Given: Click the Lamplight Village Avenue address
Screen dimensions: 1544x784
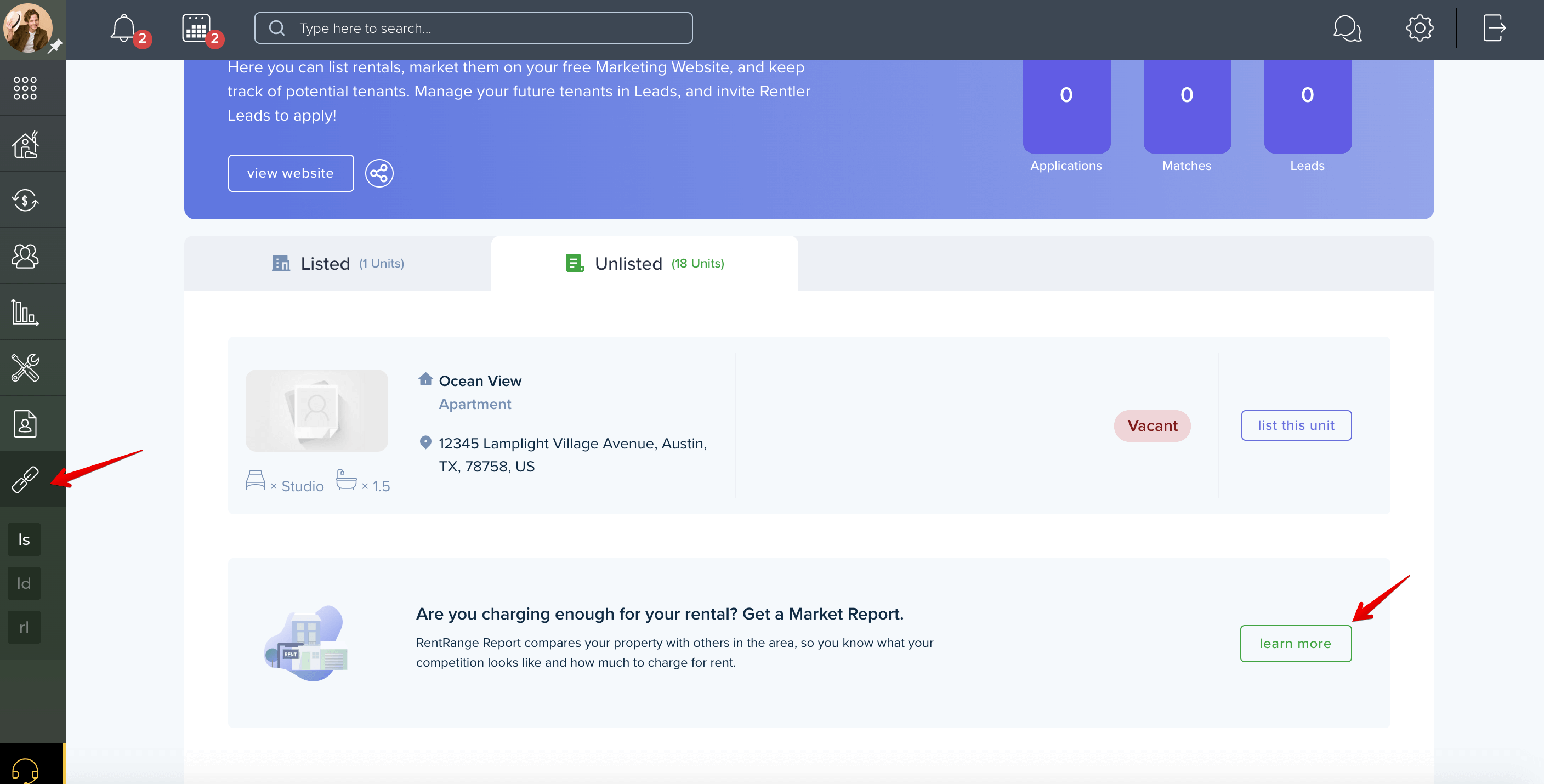Looking at the screenshot, I should point(572,455).
